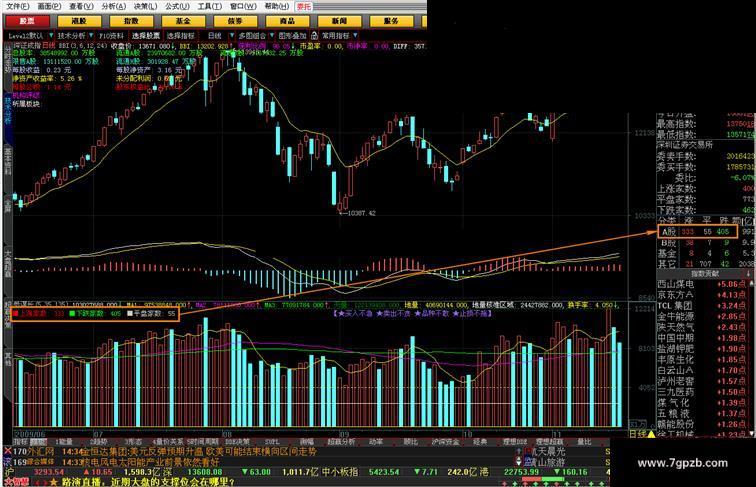The height and width of the screenshot is (487, 756).
Task: Toggle the lock icon beside 图形叠加
Action: [314, 36]
